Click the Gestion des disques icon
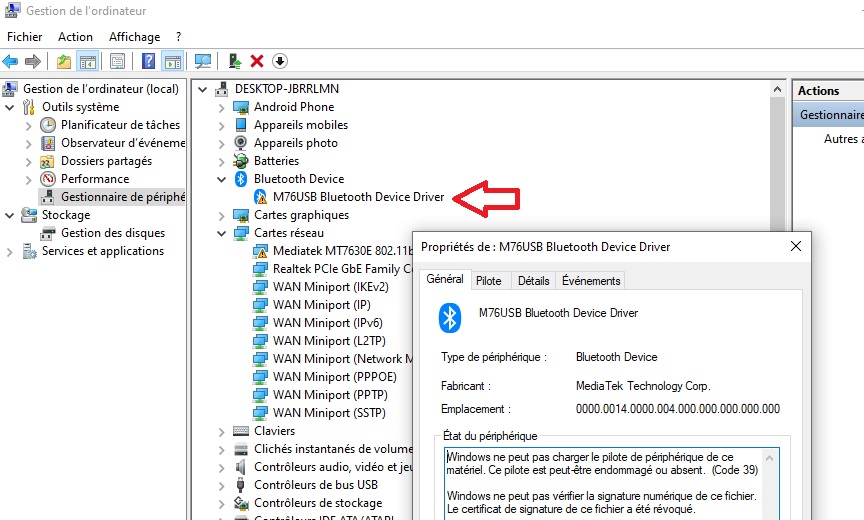864x520 pixels. coord(48,233)
